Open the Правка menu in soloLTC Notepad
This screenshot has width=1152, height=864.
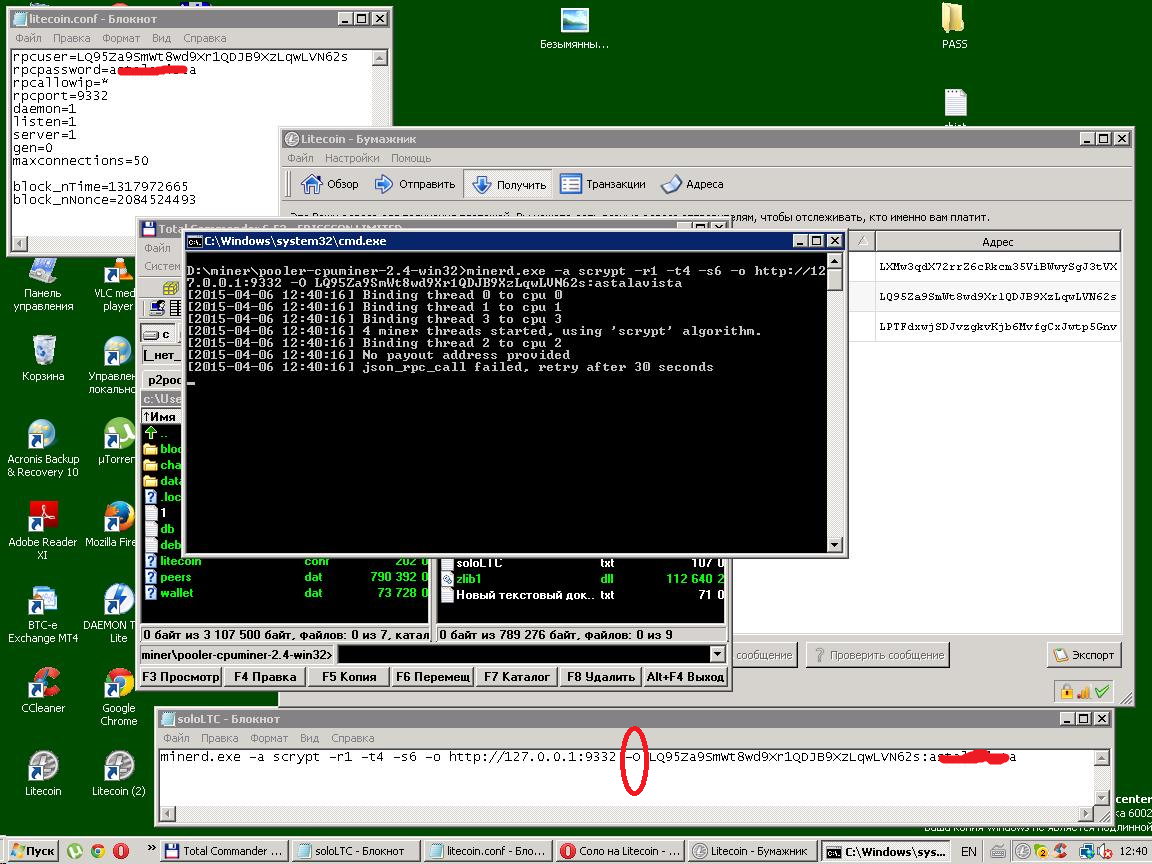[x=219, y=738]
